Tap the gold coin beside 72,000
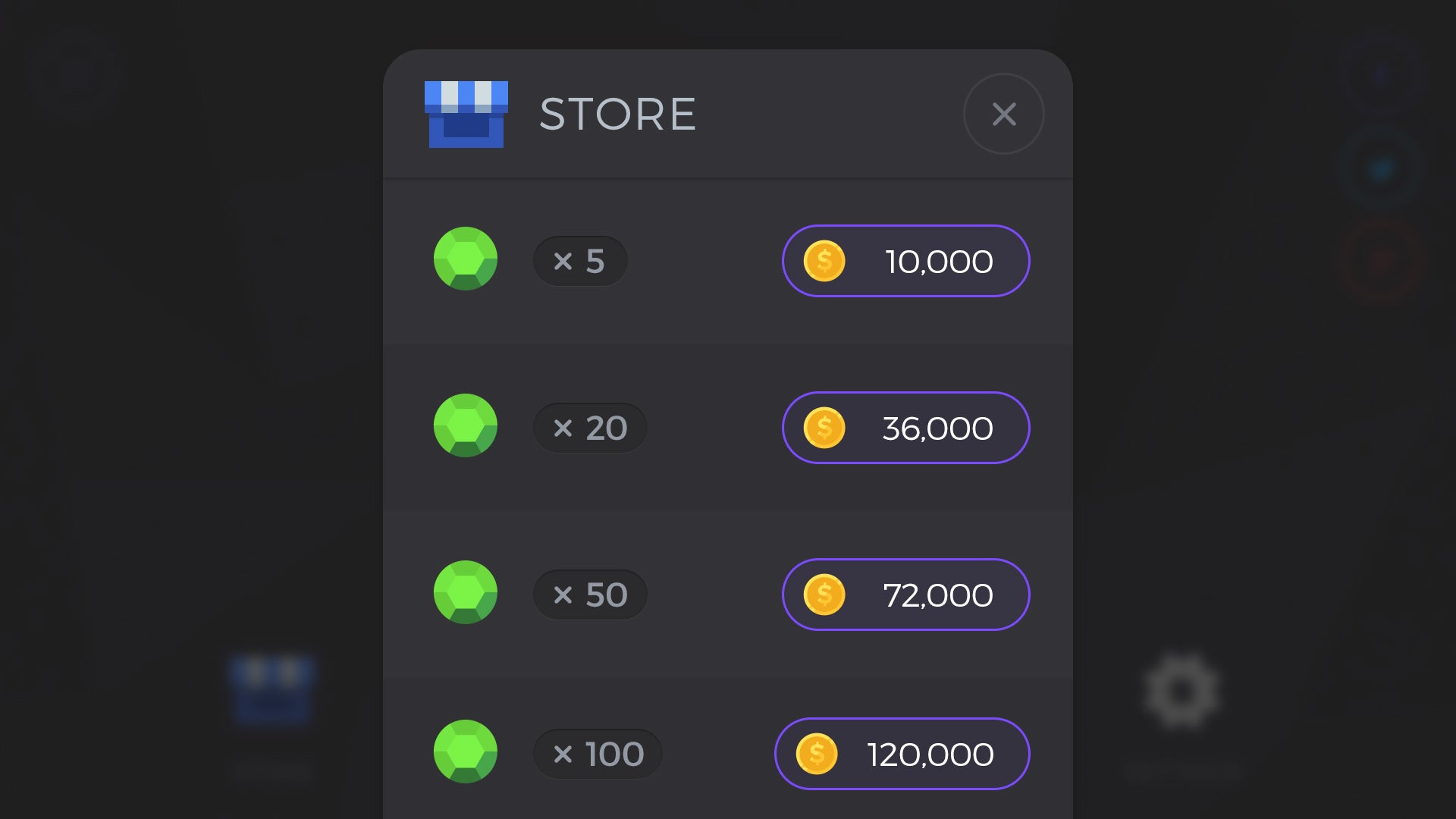 pos(824,595)
